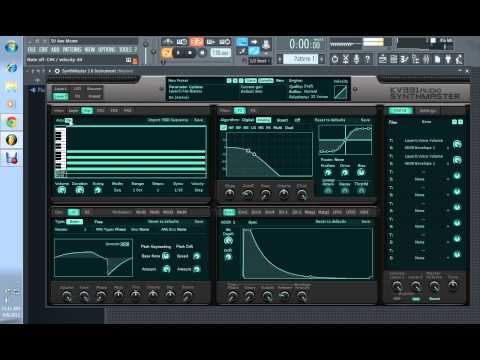Viewport: 480px width, 360px height.
Task: Switch to the Settings tab
Action: pyautogui.click(x=427, y=111)
